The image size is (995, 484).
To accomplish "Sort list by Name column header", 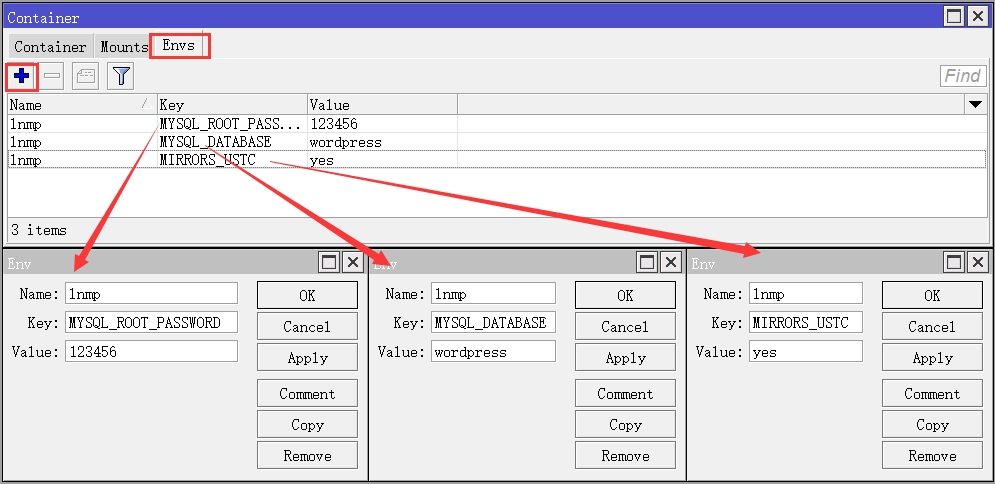I will (80, 105).
